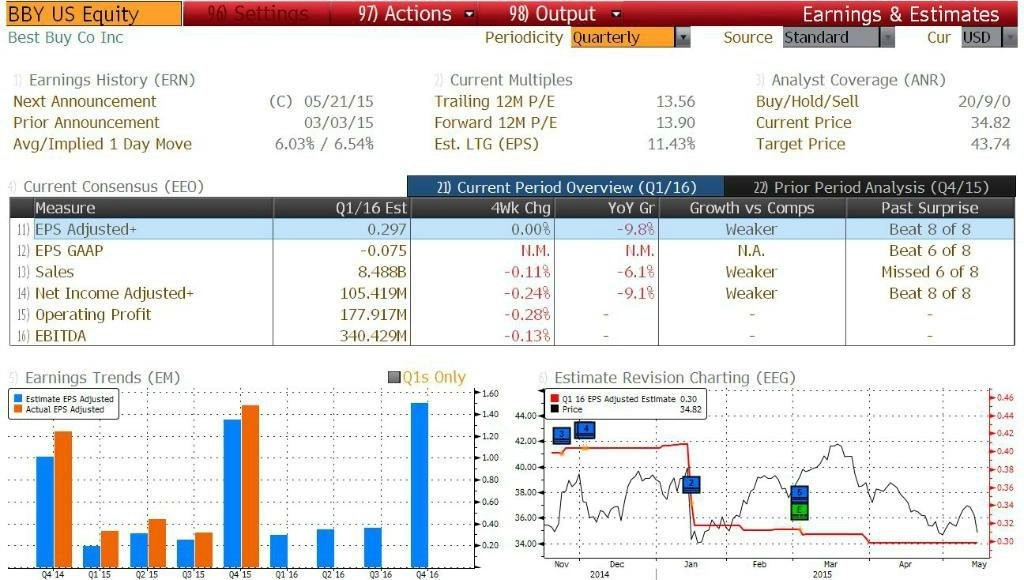This screenshot has height=580, width=1024.
Task: Click the blue marker 3 on revision chart
Action: [562, 435]
